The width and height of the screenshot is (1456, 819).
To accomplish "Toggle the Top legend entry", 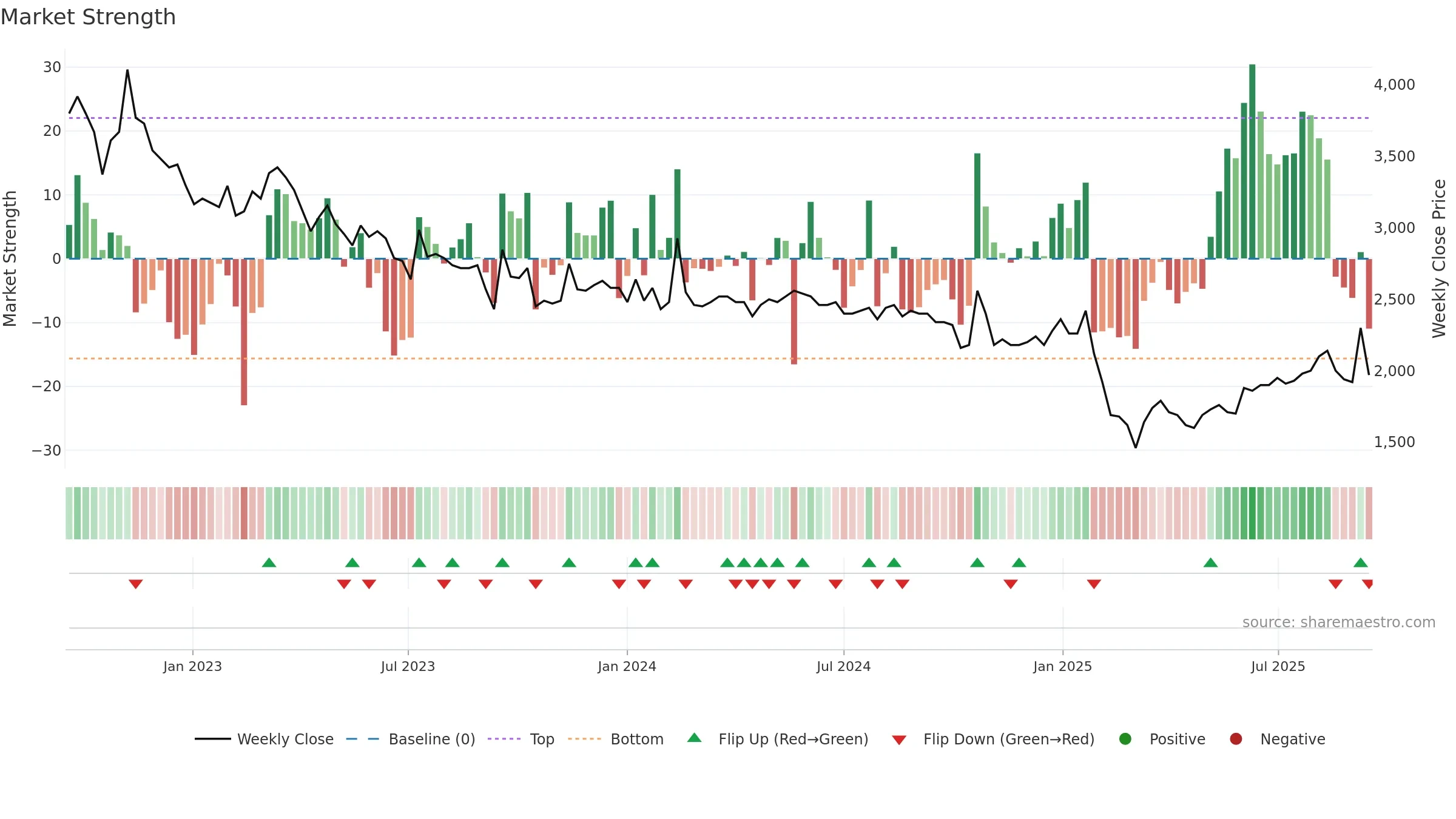I will click(x=521, y=739).
